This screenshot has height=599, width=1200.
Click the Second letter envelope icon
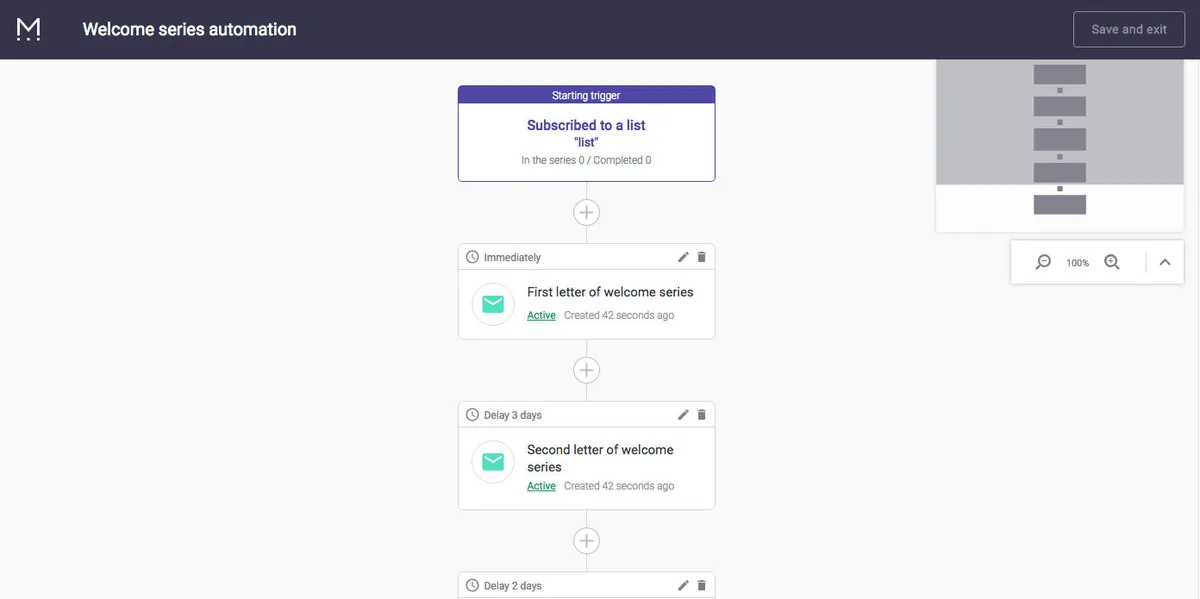[x=493, y=462]
